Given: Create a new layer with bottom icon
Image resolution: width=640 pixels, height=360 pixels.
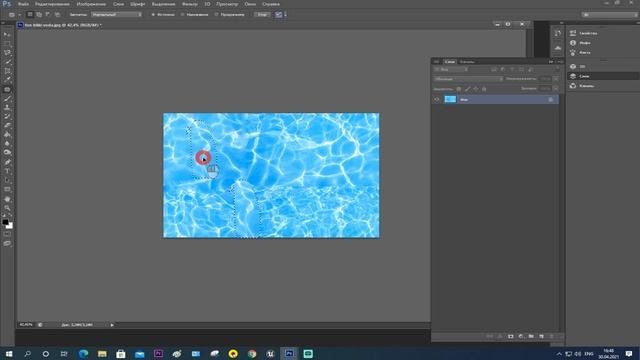Looking at the screenshot, I should tap(541, 336).
